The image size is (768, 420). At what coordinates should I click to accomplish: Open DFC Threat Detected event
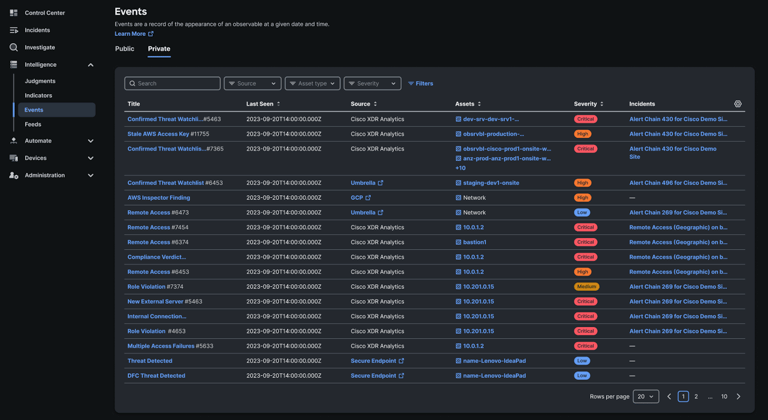156,376
